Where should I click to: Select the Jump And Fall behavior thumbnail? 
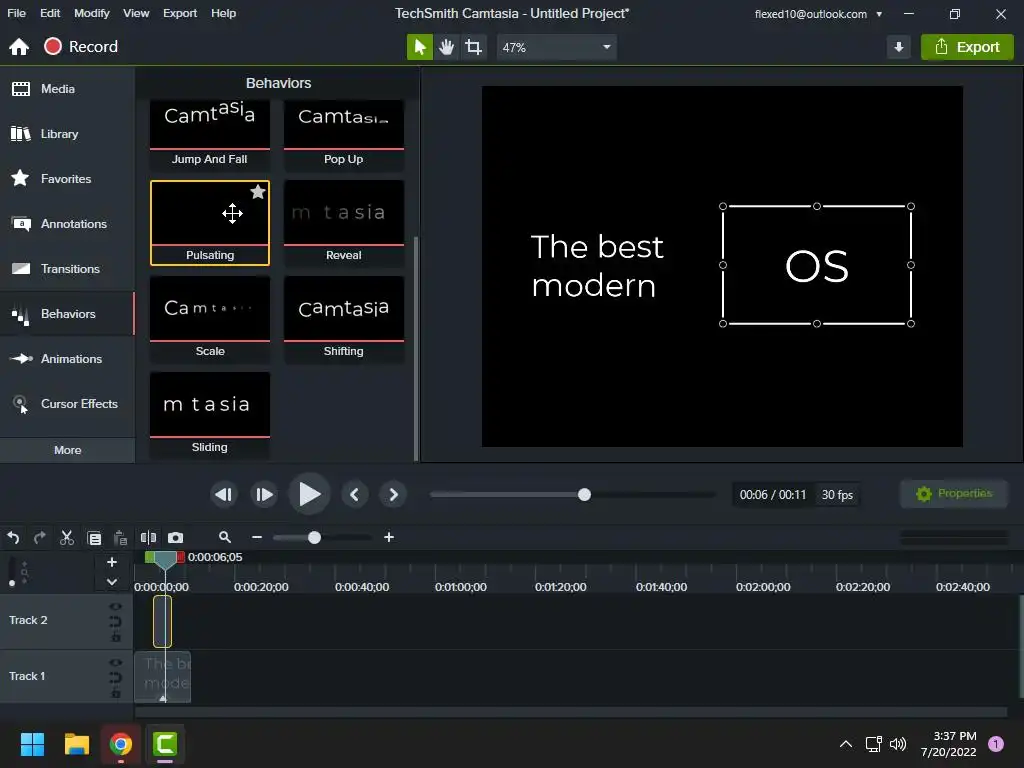tap(210, 135)
